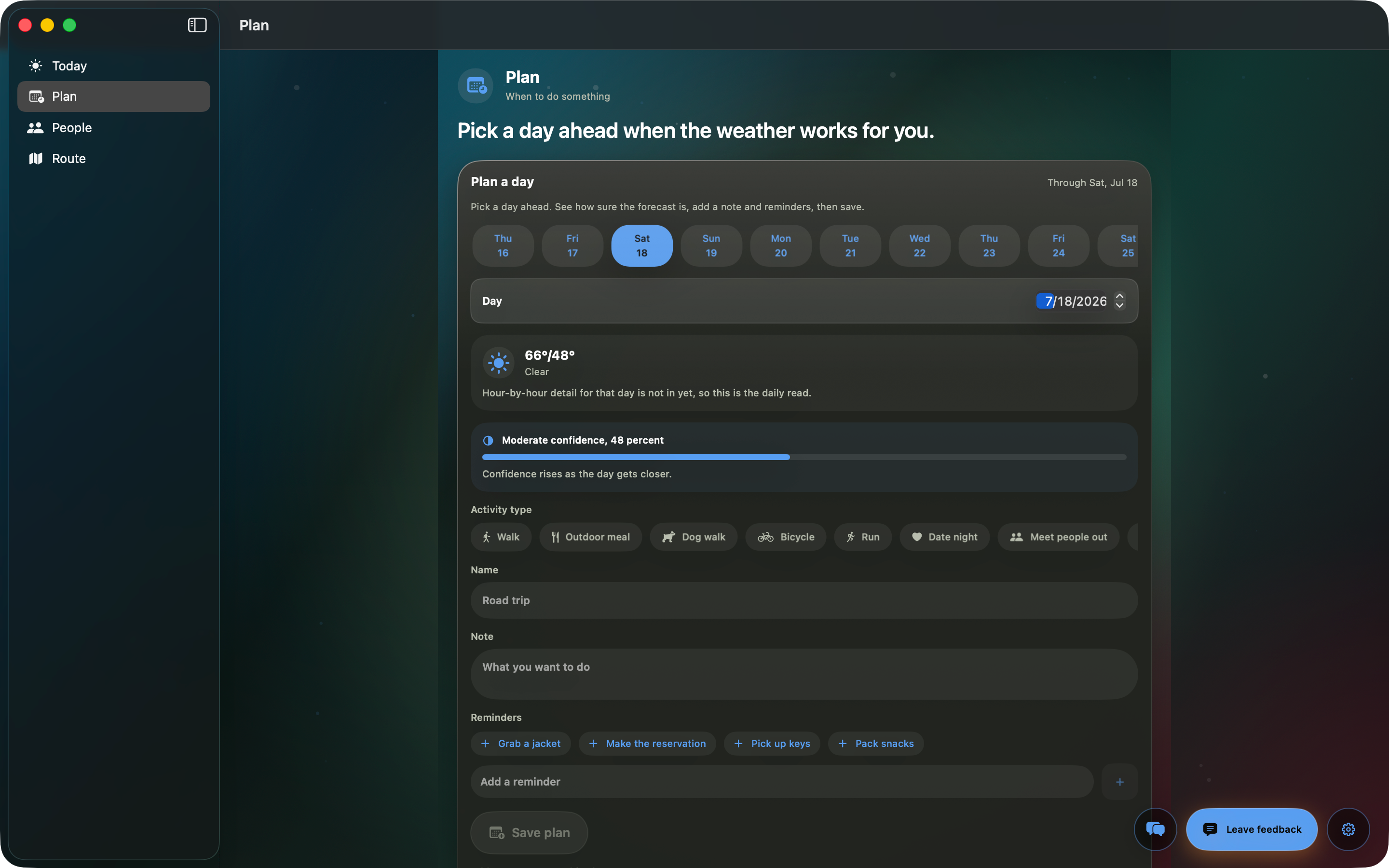Choose the Run activity
This screenshot has width=1389, height=868.
(863, 537)
